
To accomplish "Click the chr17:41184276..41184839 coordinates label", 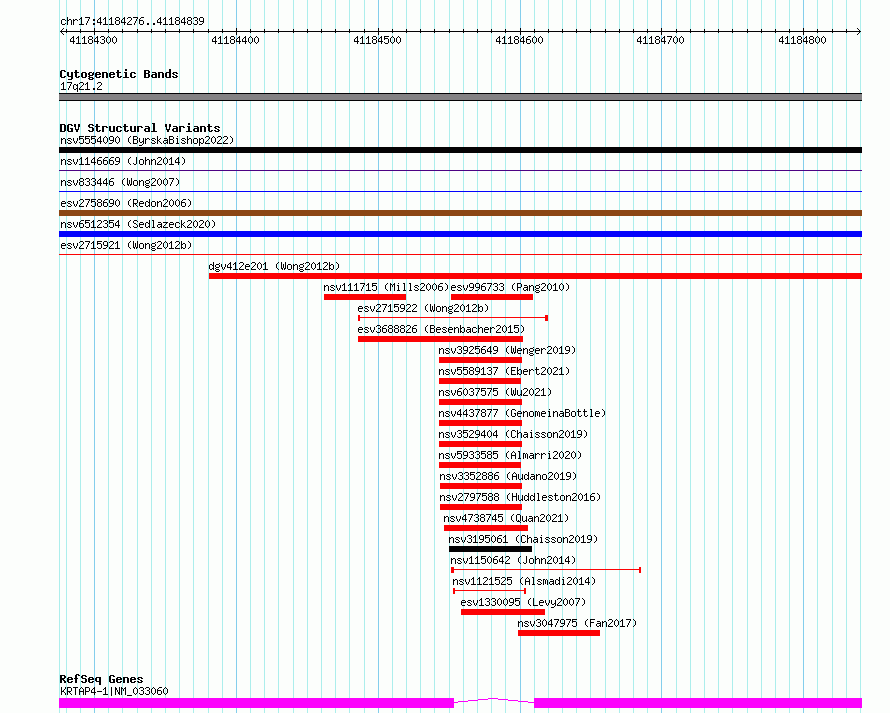I will [x=132, y=22].
